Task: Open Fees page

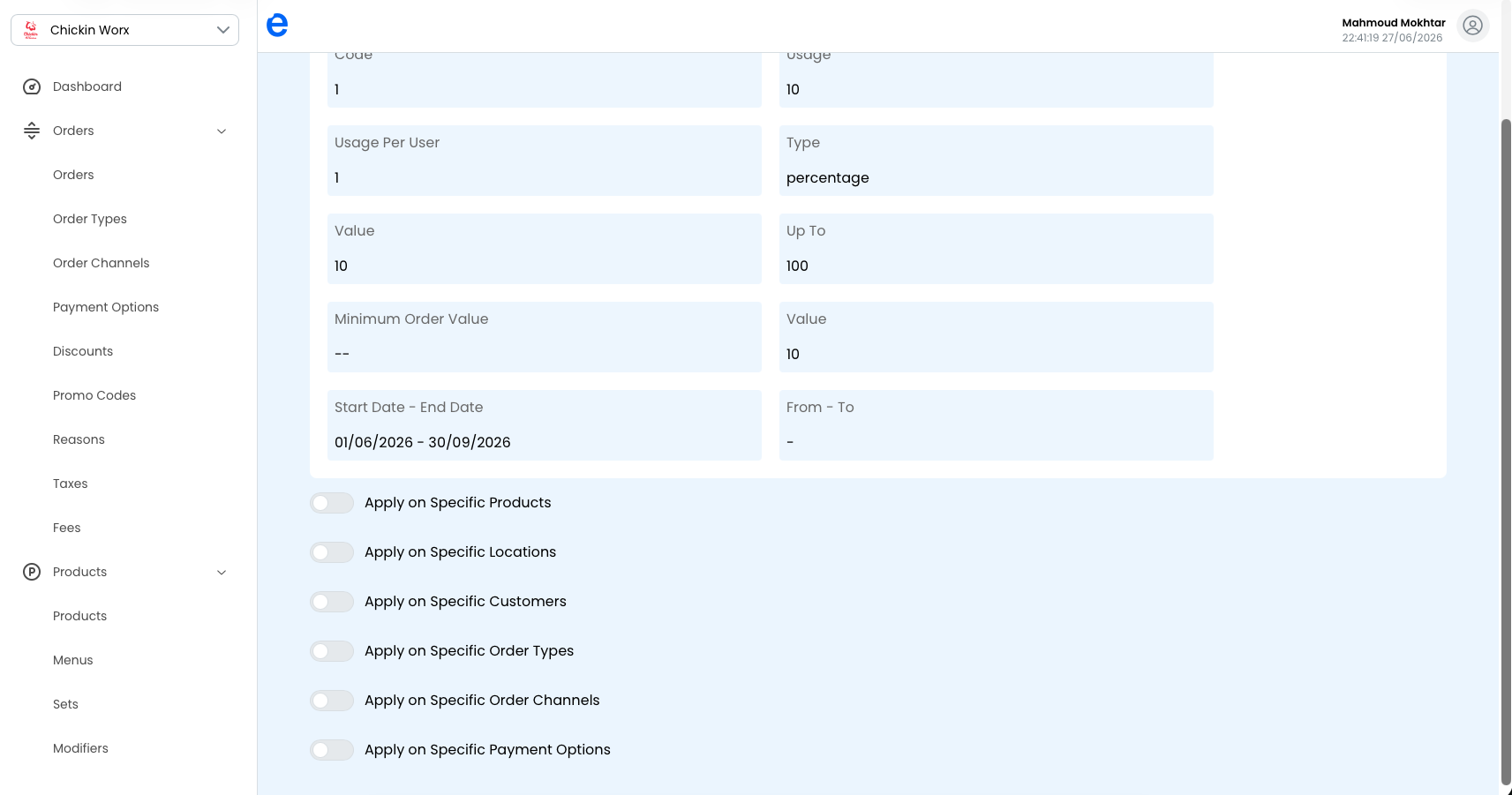Action: tap(67, 528)
